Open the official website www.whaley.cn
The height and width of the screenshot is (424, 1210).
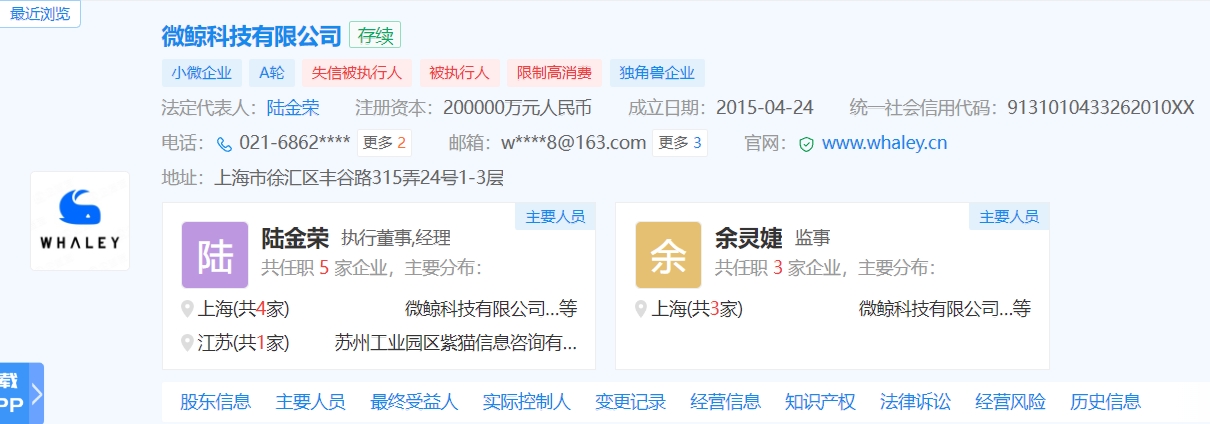coord(884,143)
